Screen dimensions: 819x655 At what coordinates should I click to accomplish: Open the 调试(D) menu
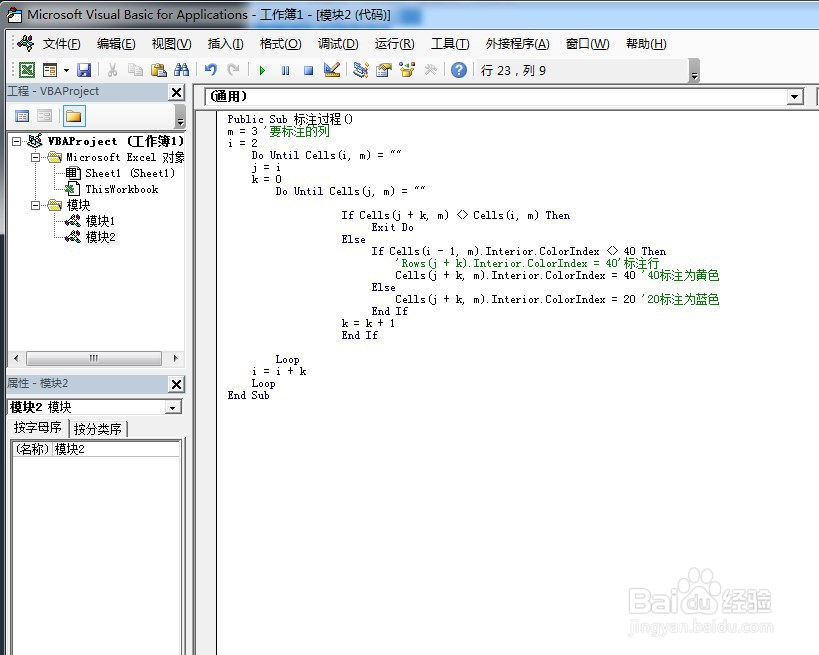pyautogui.click(x=338, y=44)
